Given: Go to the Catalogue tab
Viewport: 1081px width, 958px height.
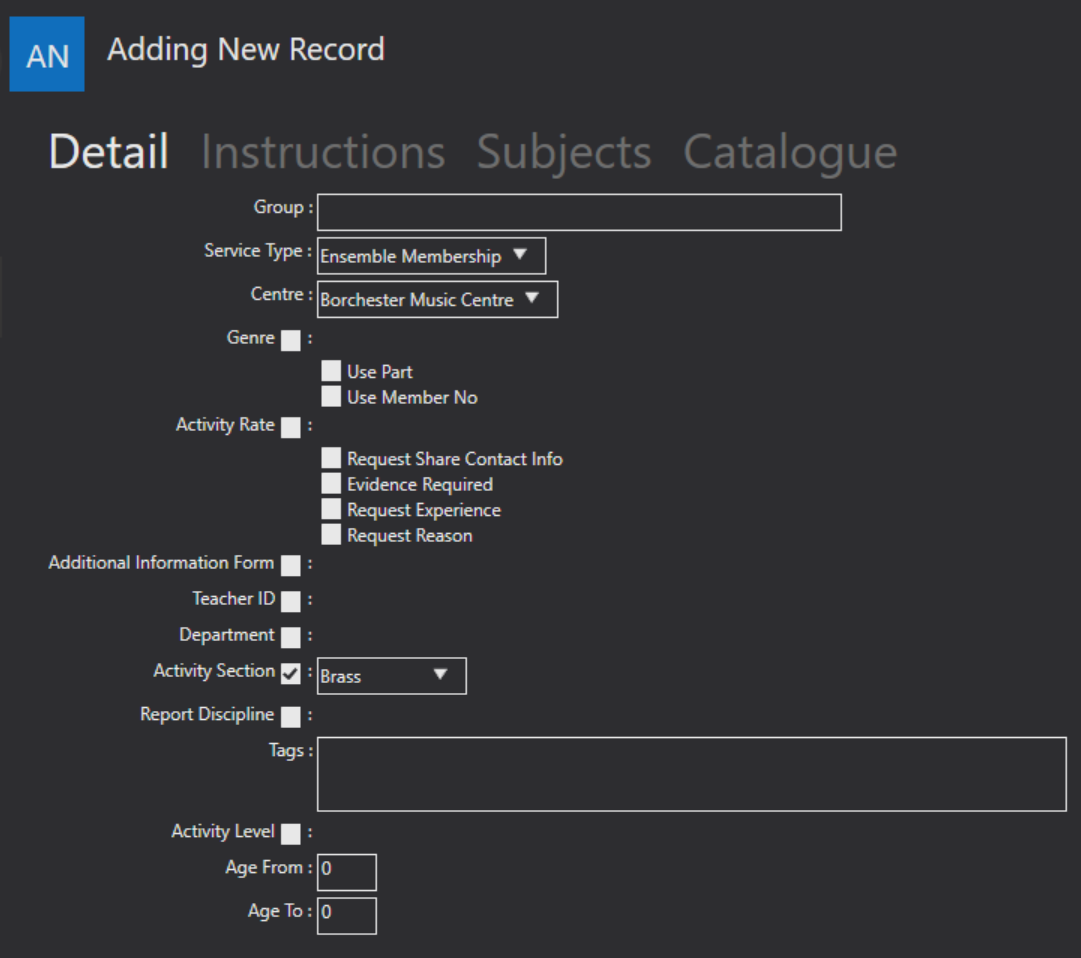Looking at the screenshot, I should pos(790,152).
